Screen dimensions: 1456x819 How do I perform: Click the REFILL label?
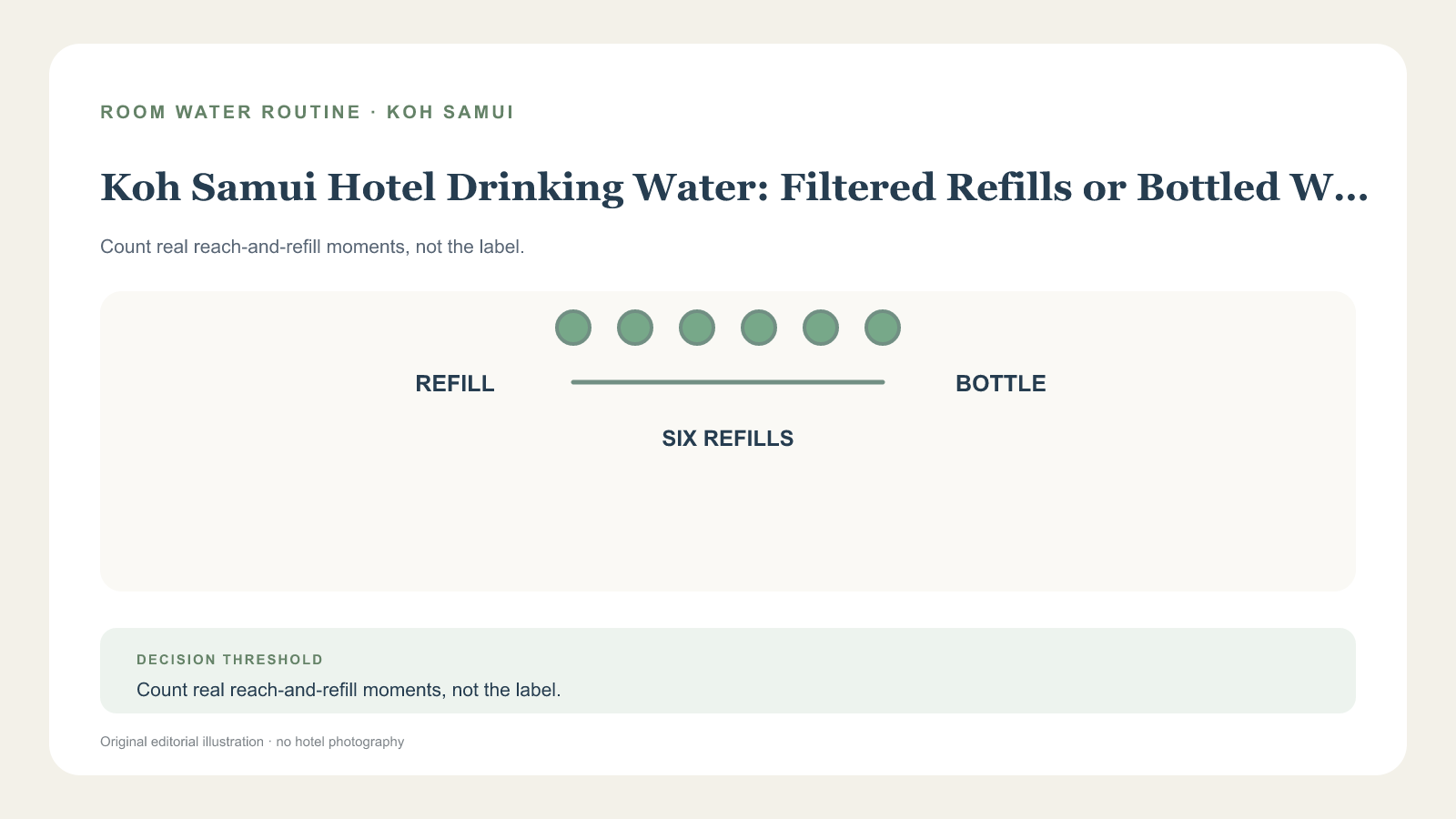(455, 384)
